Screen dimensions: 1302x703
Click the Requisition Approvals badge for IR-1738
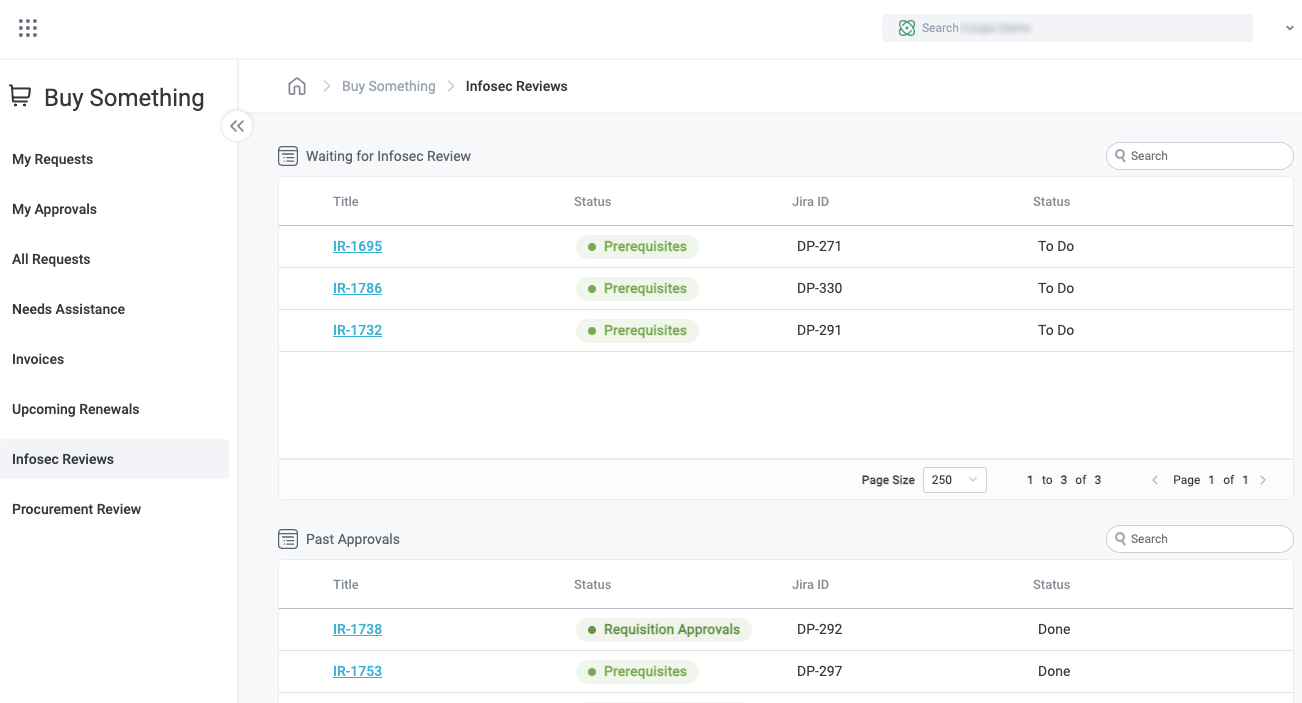click(x=663, y=629)
